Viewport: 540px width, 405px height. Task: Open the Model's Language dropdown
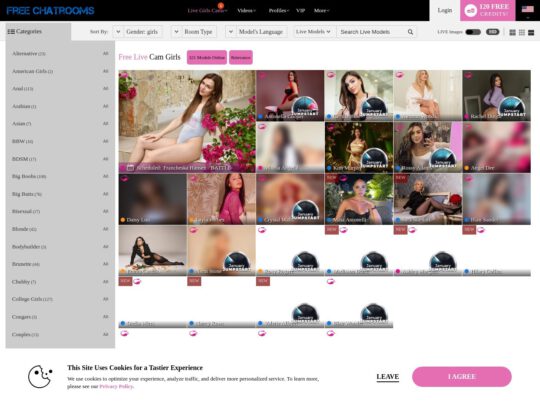tap(256, 32)
